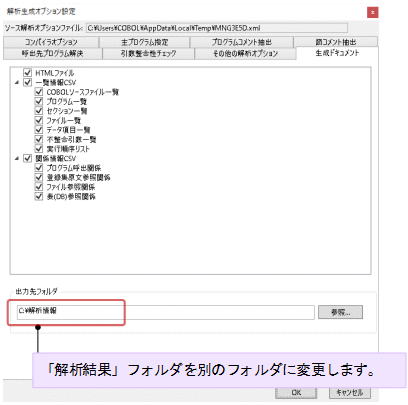This screenshot has width=408, height=405.
Task: Switch to the 呼出先プログラム解決 tab
Action: pyautogui.click(x=53, y=53)
